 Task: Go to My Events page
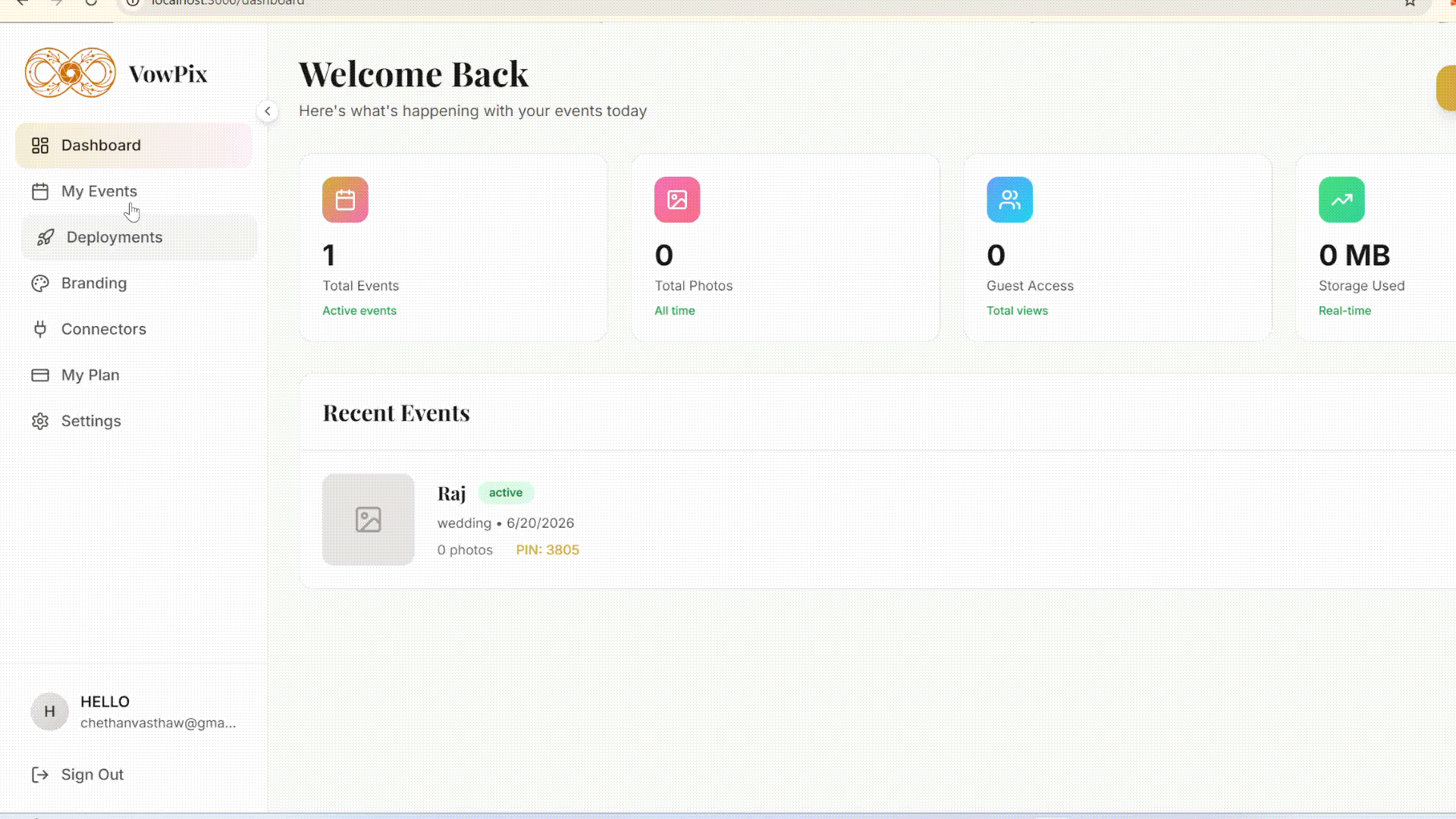(x=133, y=191)
